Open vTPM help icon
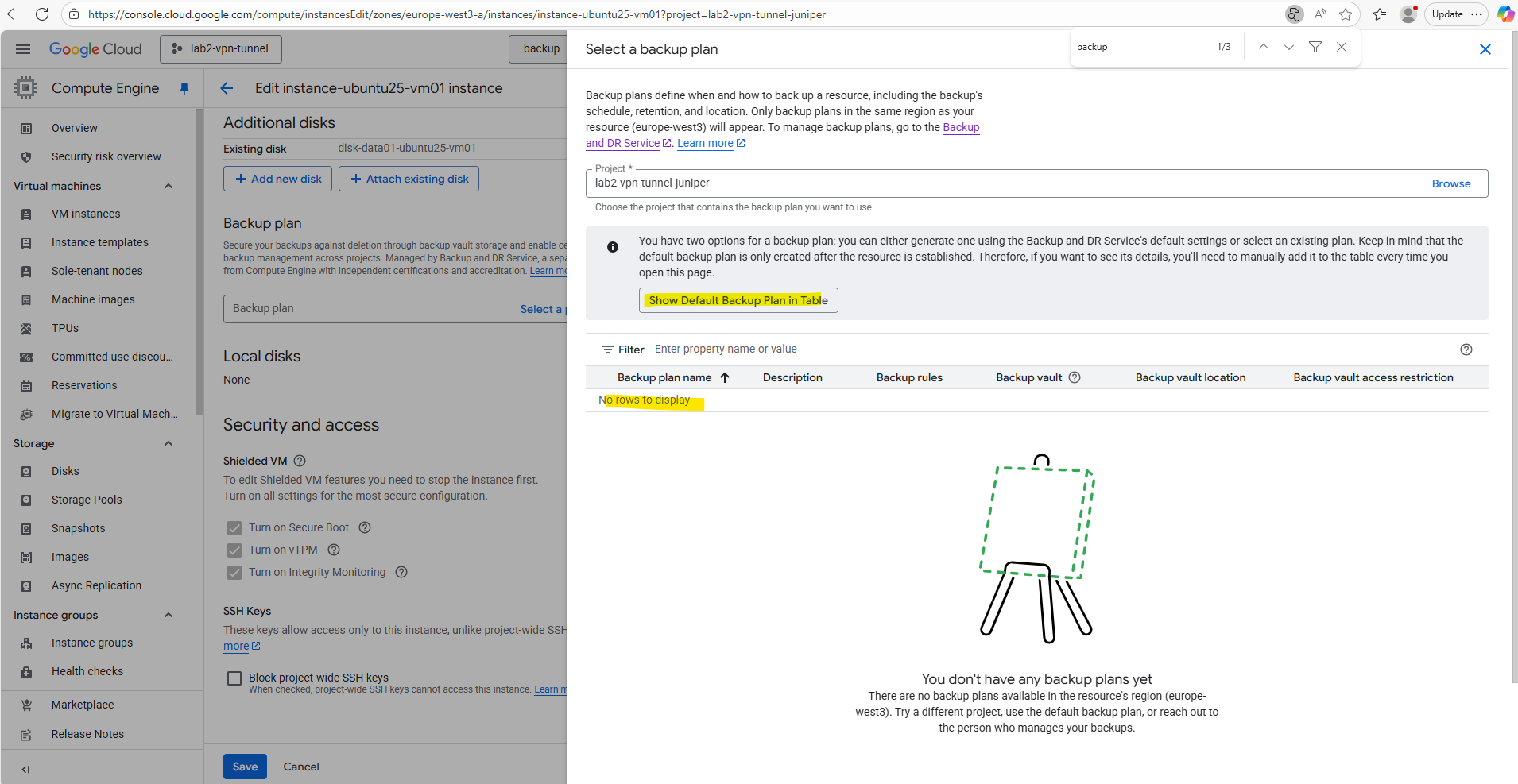The width and height of the screenshot is (1518, 784). point(334,550)
